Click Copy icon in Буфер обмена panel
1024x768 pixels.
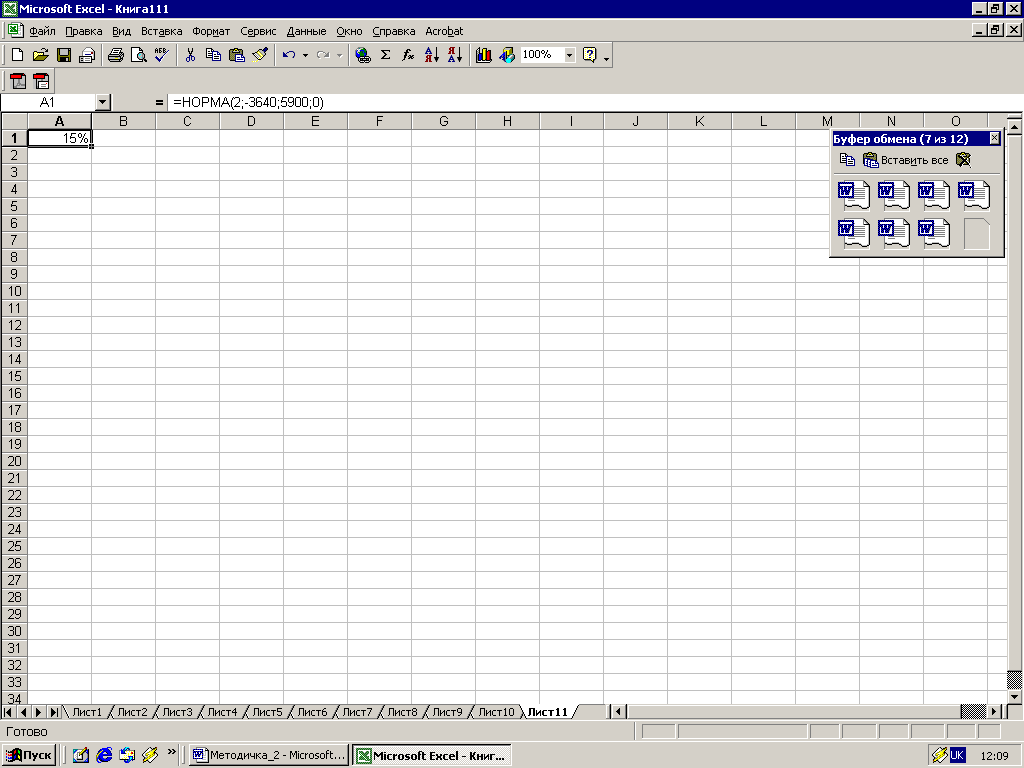(x=847, y=159)
